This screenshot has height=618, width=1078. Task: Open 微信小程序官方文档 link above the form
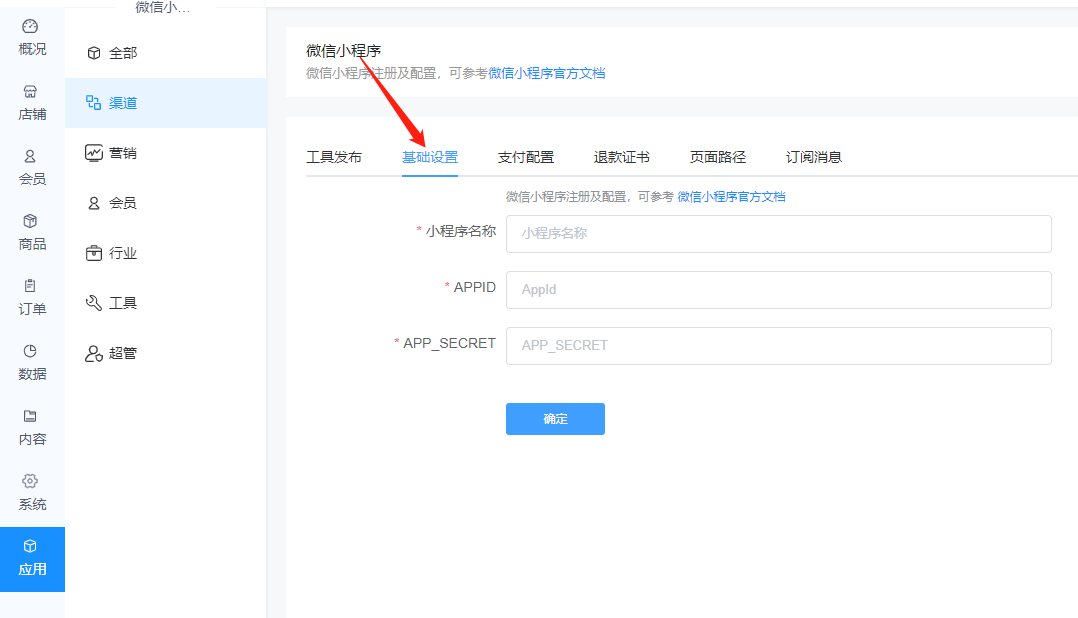[x=732, y=197]
